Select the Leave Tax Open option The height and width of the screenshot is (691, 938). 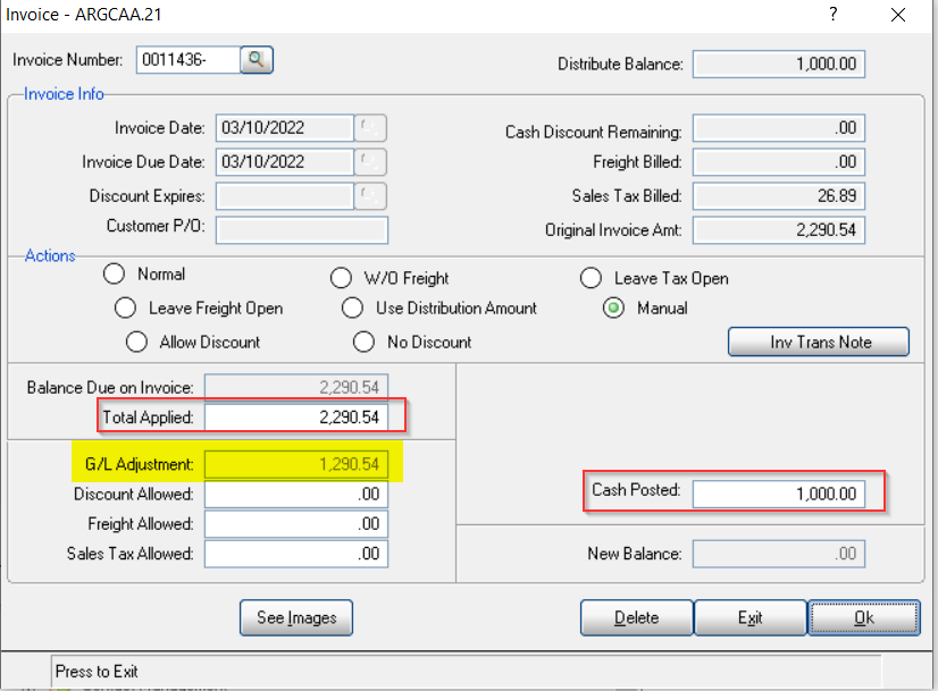(x=591, y=278)
